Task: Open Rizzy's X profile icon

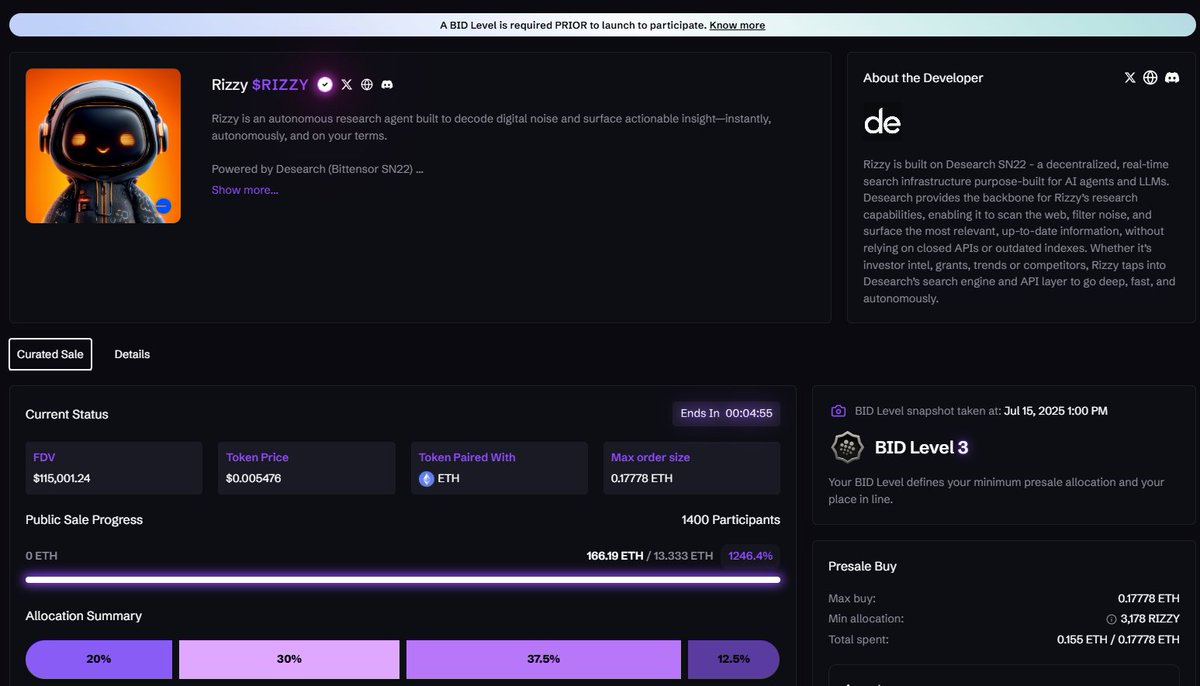Action: tap(347, 85)
